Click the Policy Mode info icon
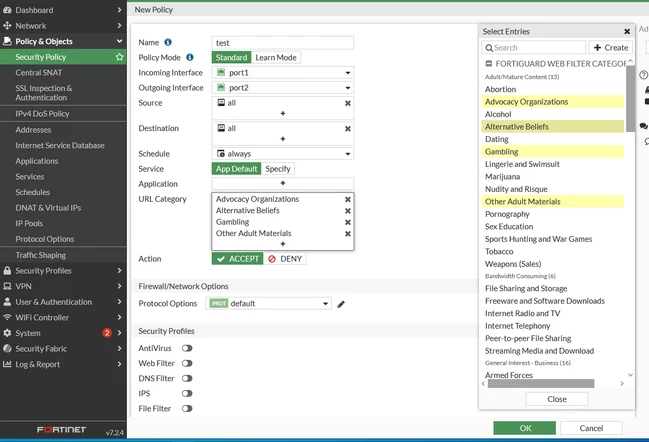649x442 pixels. 190,57
